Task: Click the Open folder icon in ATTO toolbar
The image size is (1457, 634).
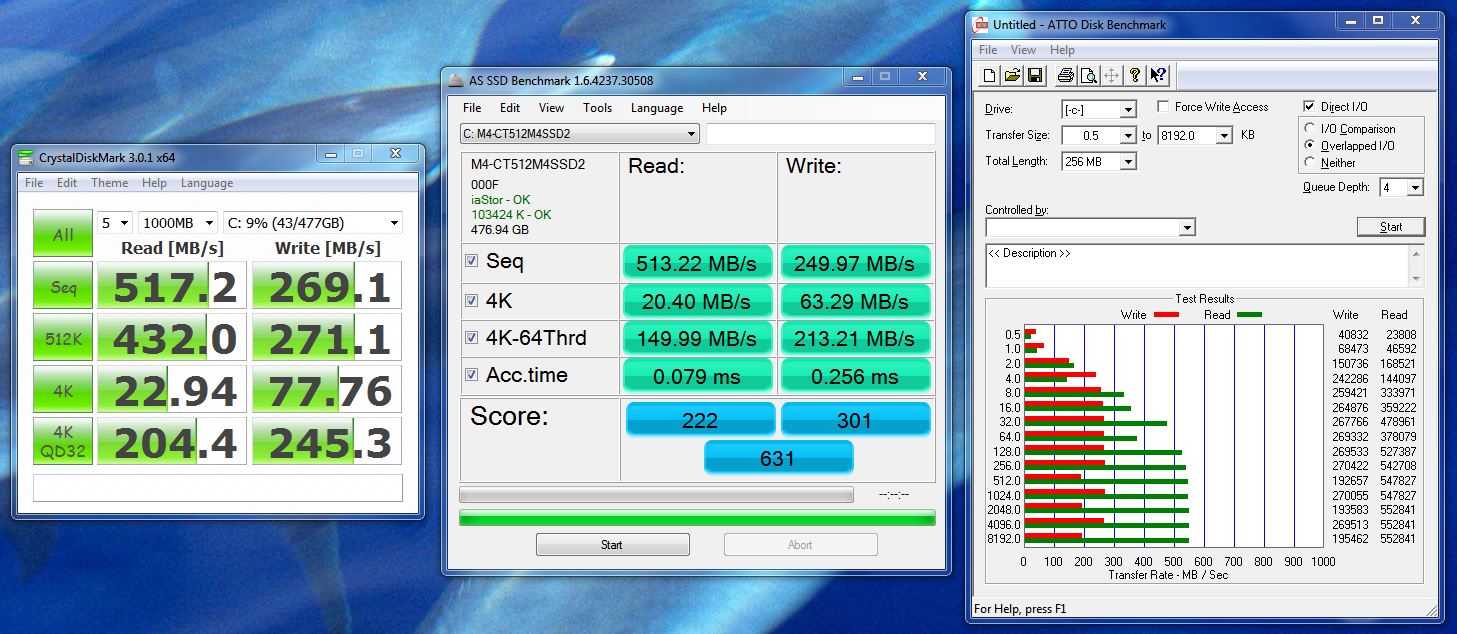Action: click(x=1012, y=75)
